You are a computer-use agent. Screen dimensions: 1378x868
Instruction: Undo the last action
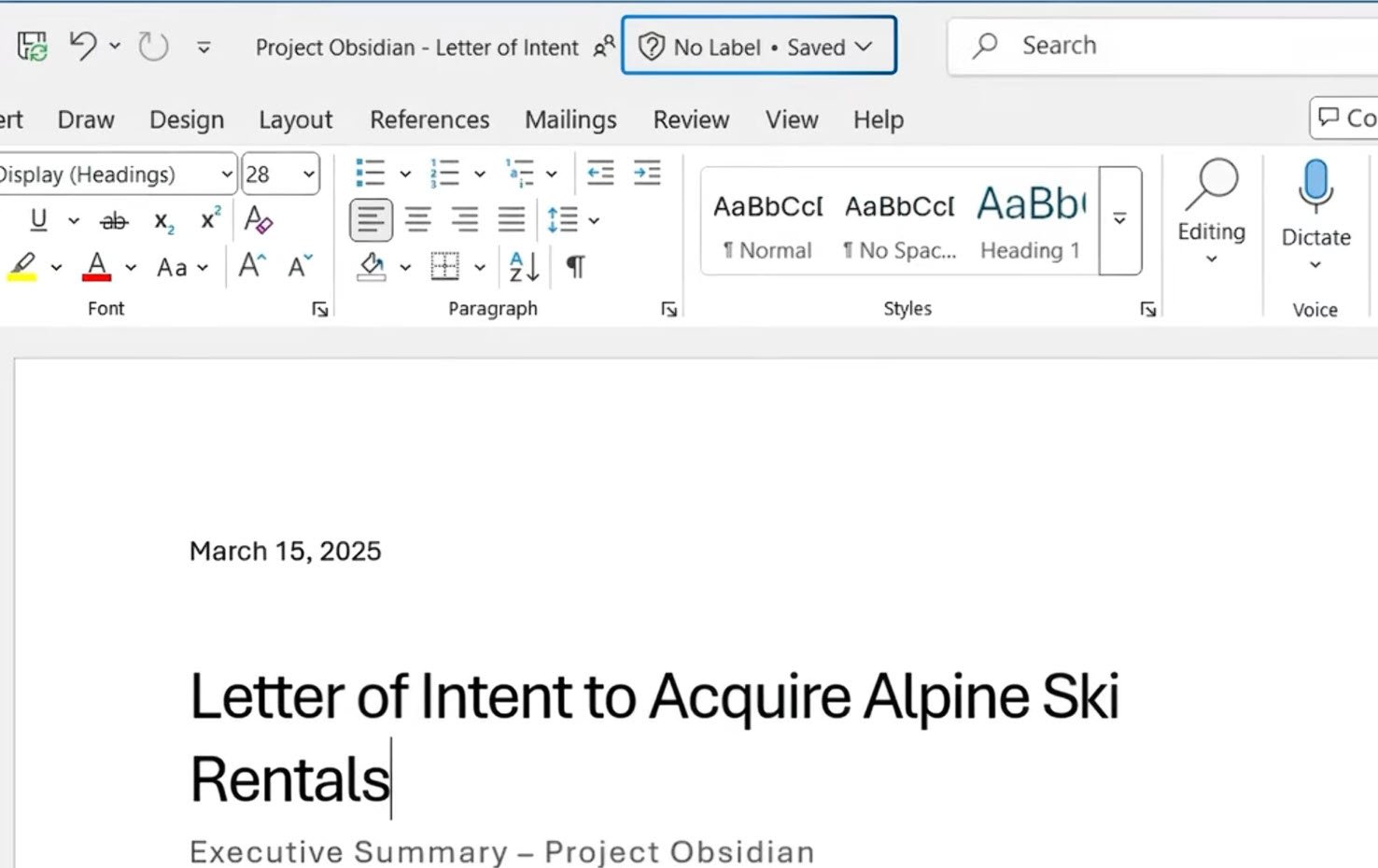pyautogui.click(x=83, y=46)
